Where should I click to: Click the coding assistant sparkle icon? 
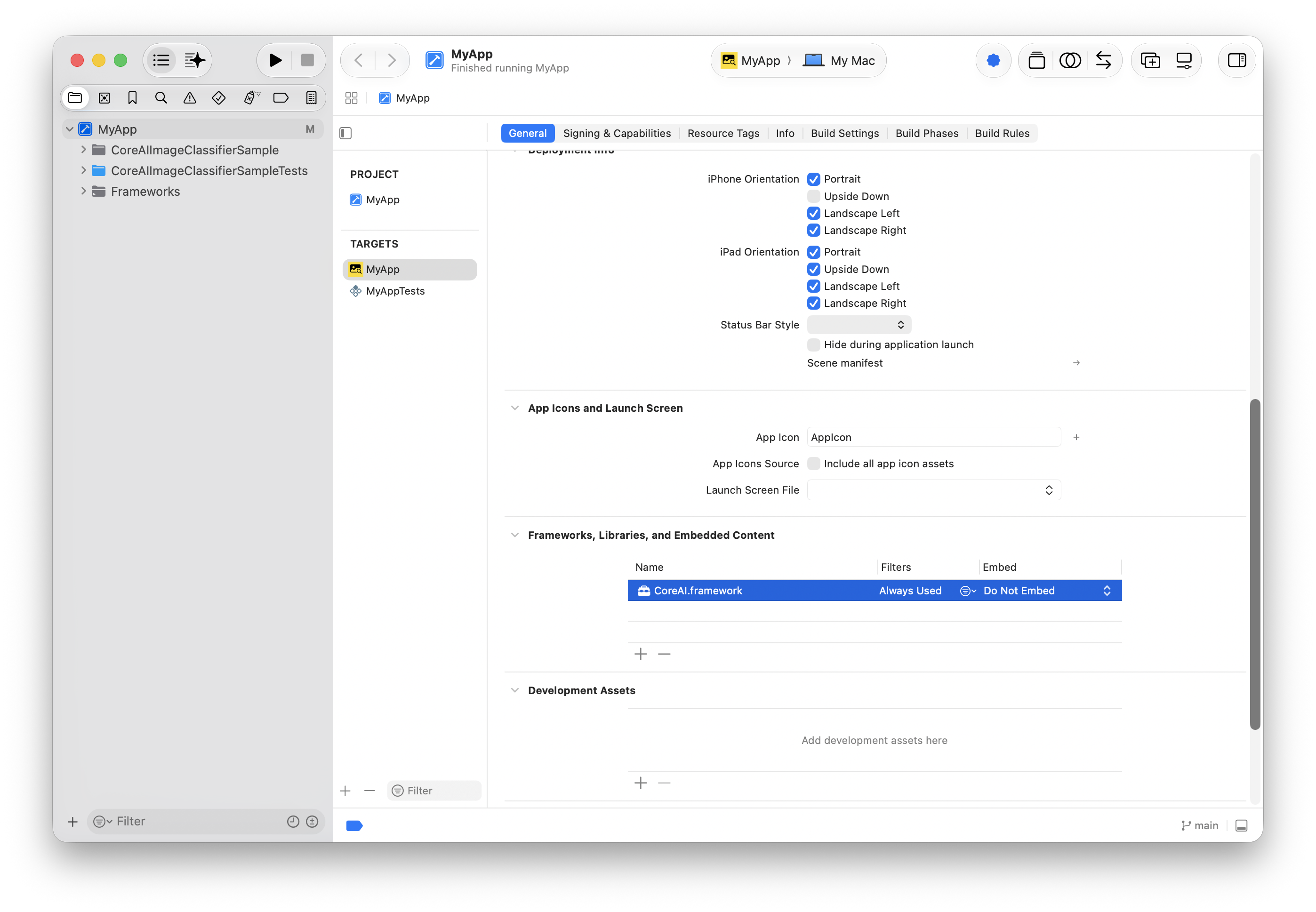coord(194,60)
